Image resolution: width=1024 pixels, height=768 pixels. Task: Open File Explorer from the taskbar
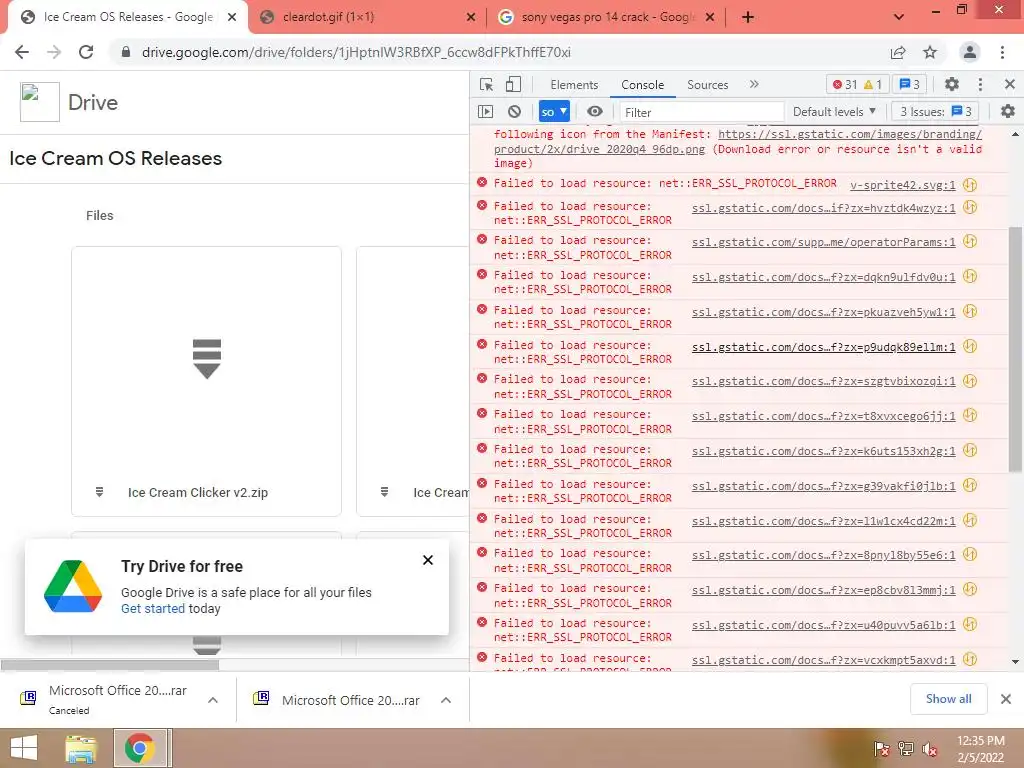80,748
